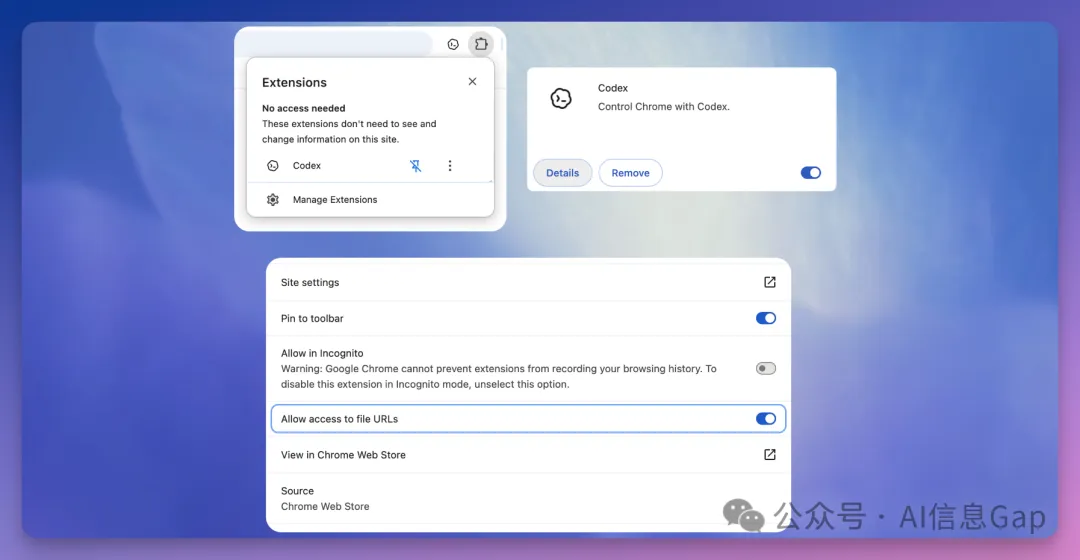Click the 'Pin to toolbar' label

click(x=312, y=318)
